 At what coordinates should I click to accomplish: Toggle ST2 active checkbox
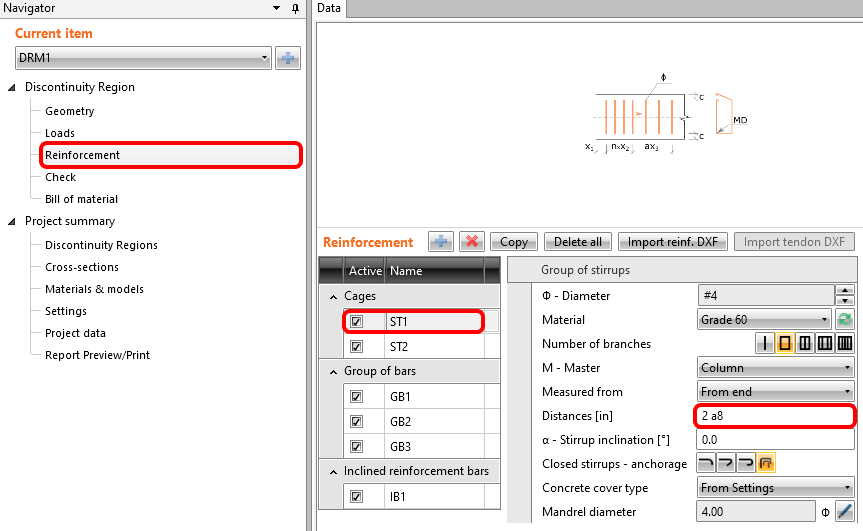(x=357, y=347)
